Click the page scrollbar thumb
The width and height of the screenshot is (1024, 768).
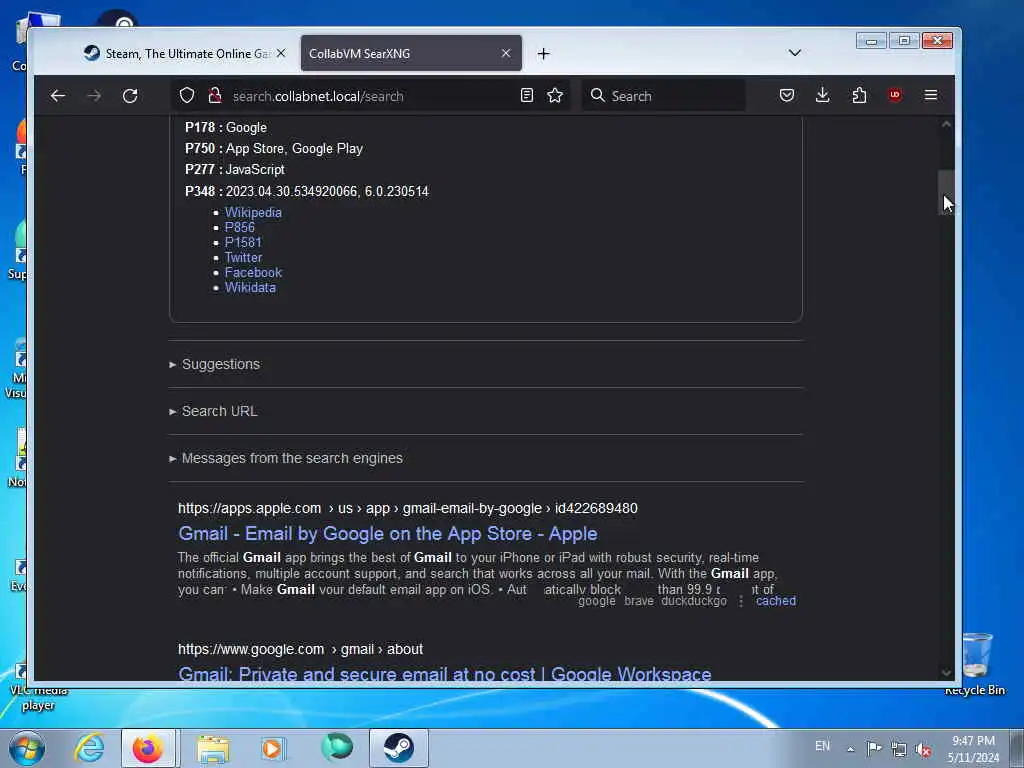coord(946,191)
